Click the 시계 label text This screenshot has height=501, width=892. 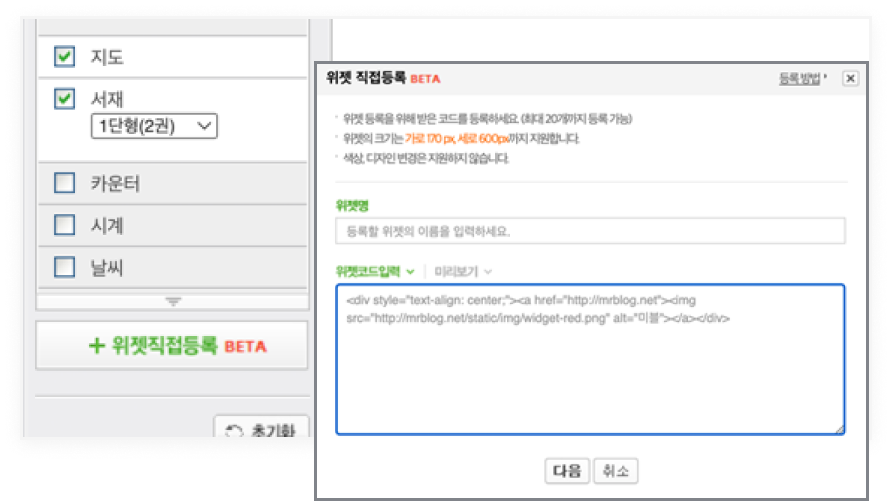107,226
